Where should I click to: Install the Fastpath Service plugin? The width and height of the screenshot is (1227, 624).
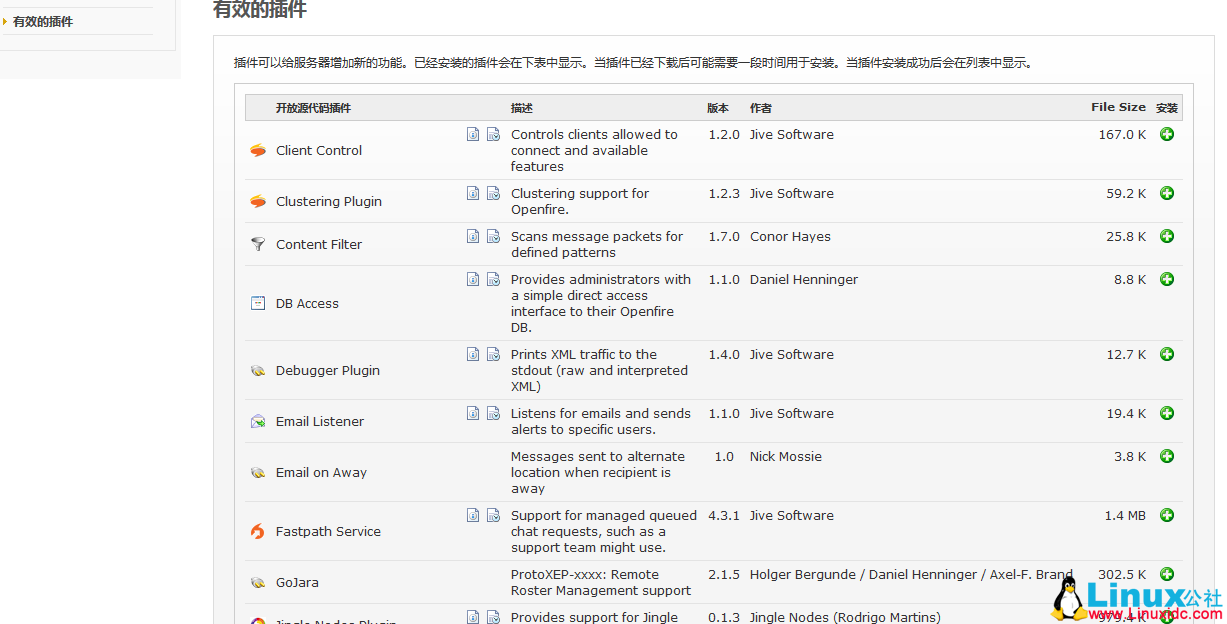click(x=1167, y=515)
